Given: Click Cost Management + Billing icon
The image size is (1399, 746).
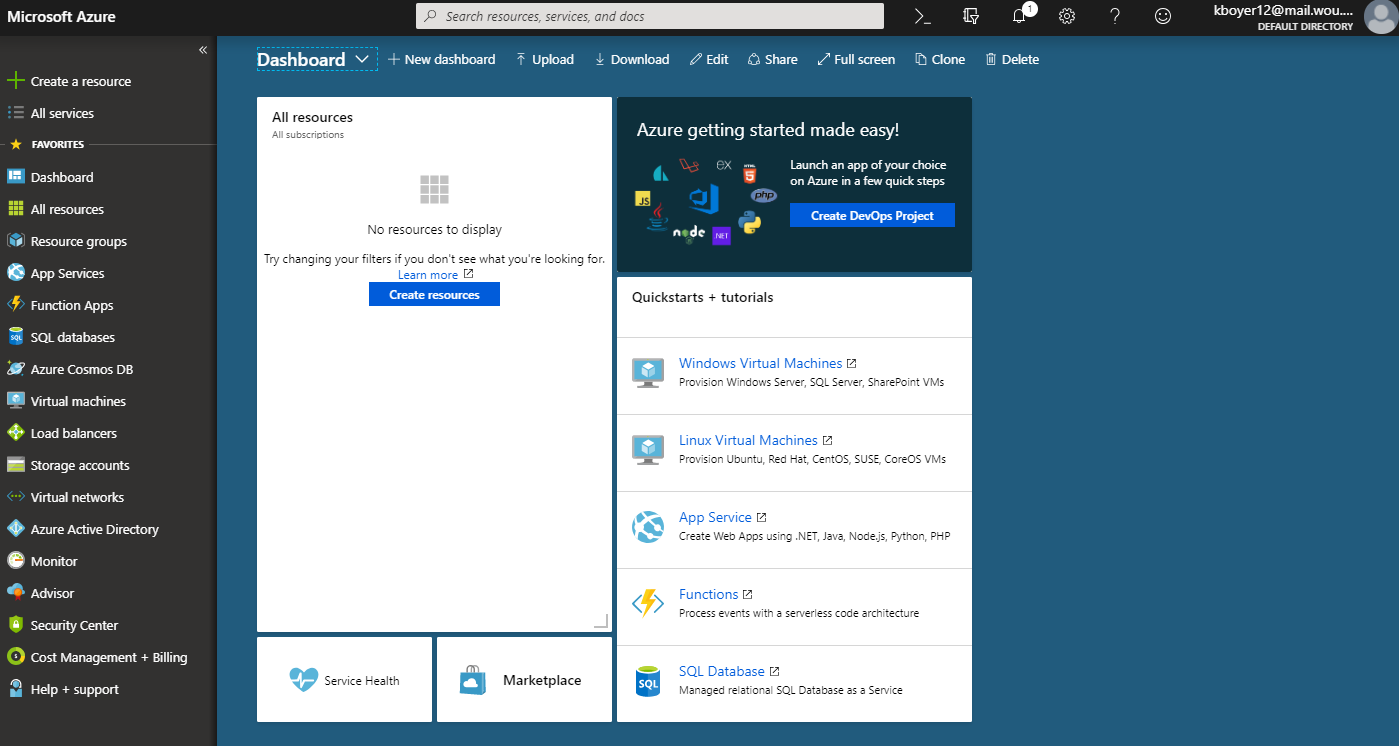Looking at the screenshot, I should point(15,657).
